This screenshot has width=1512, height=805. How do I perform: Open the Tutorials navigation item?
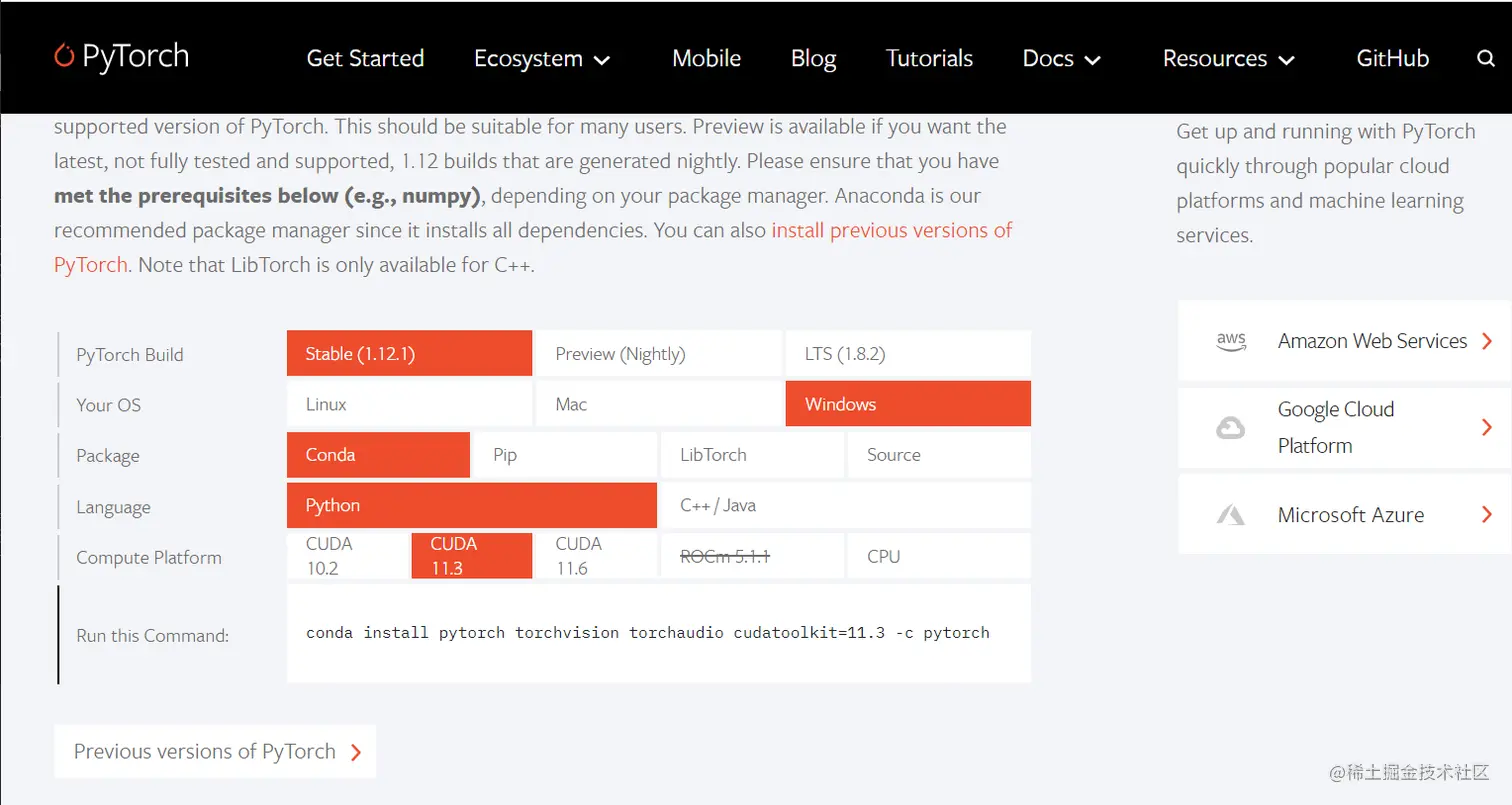[929, 59]
